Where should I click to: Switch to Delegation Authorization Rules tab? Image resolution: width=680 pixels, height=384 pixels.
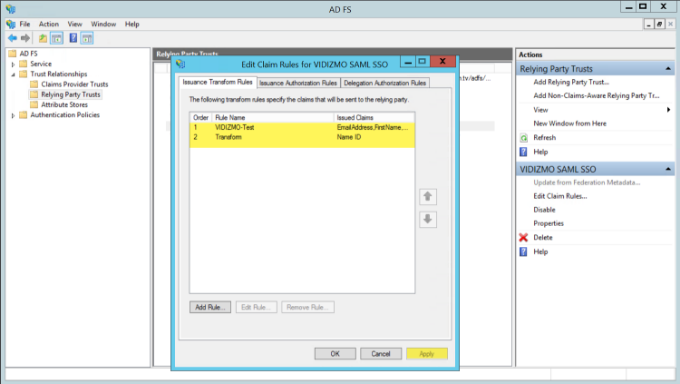click(x=385, y=83)
